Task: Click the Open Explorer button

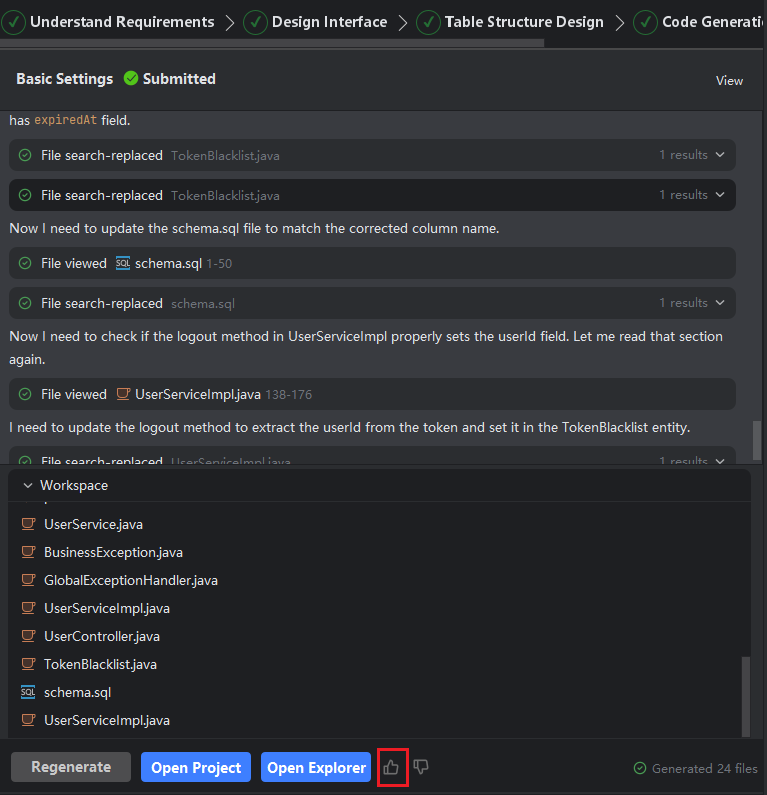Action: click(x=316, y=767)
